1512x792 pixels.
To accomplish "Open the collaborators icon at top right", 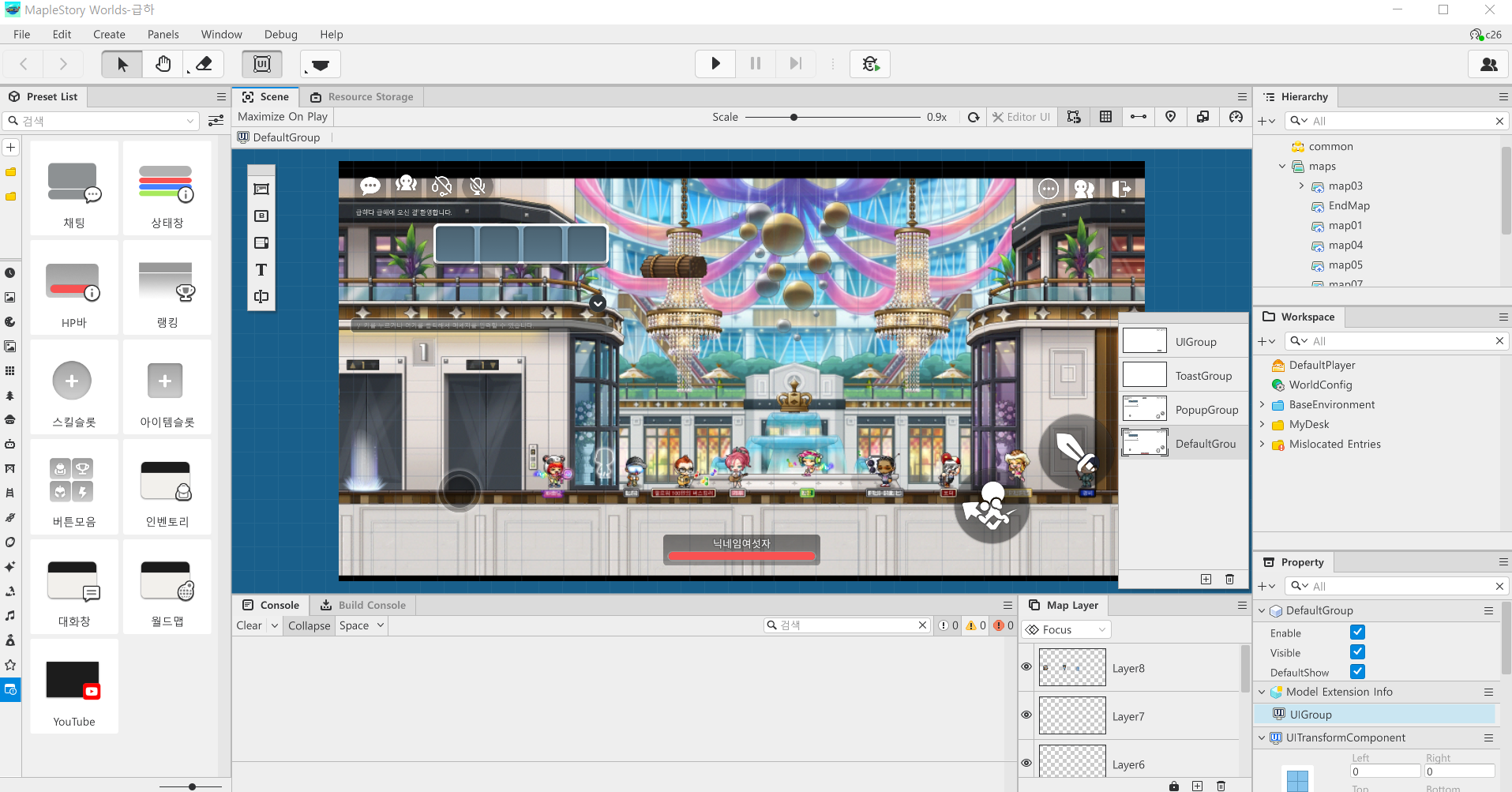I will pyautogui.click(x=1489, y=64).
